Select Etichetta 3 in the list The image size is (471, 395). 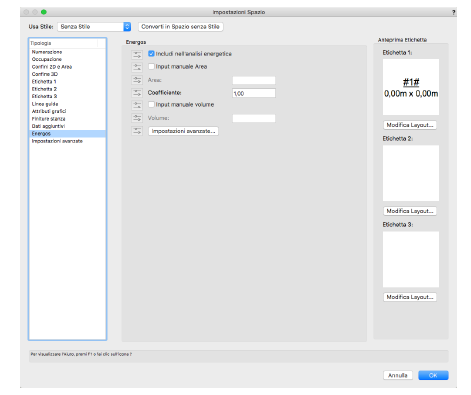[67, 96]
